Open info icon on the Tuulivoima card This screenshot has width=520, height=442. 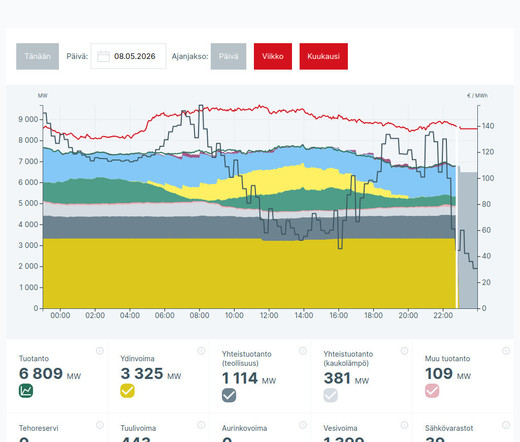pyautogui.click(x=201, y=425)
